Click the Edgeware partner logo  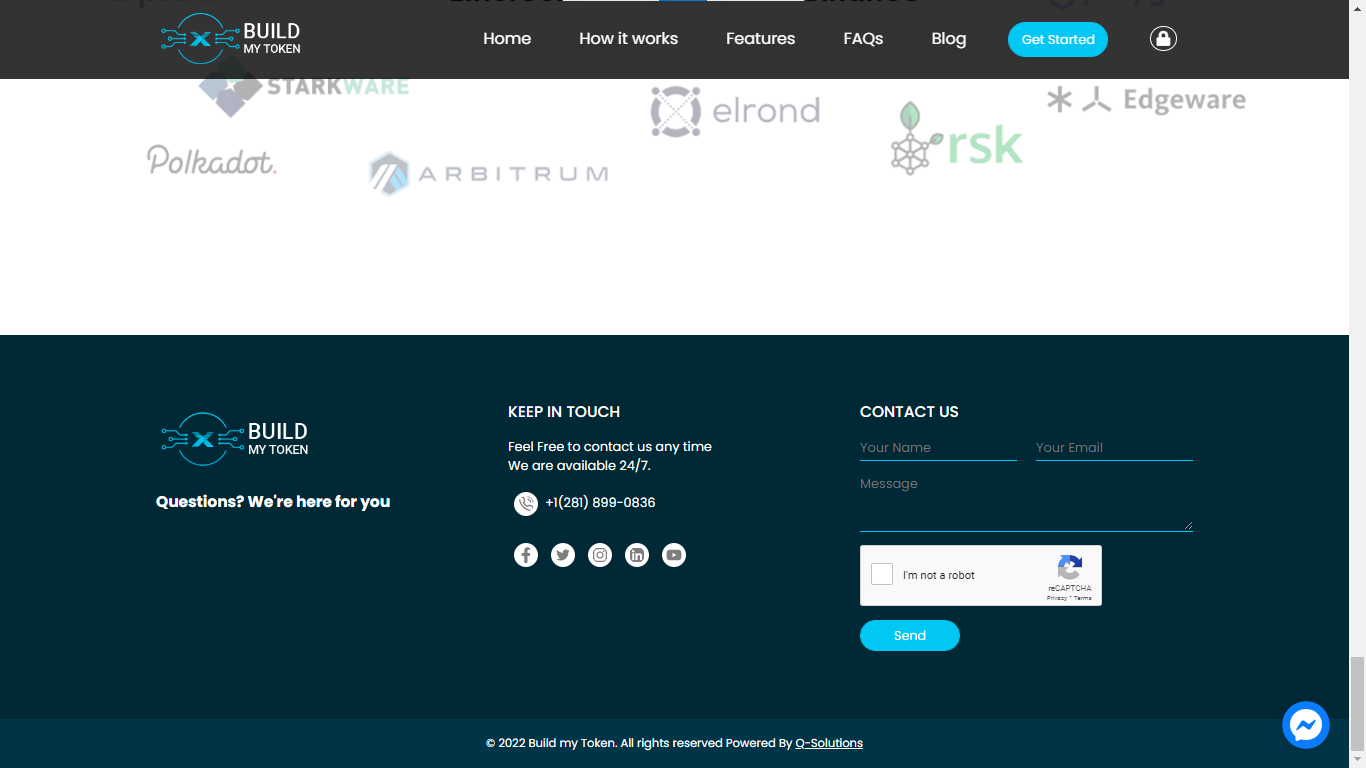coord(1146,100)
